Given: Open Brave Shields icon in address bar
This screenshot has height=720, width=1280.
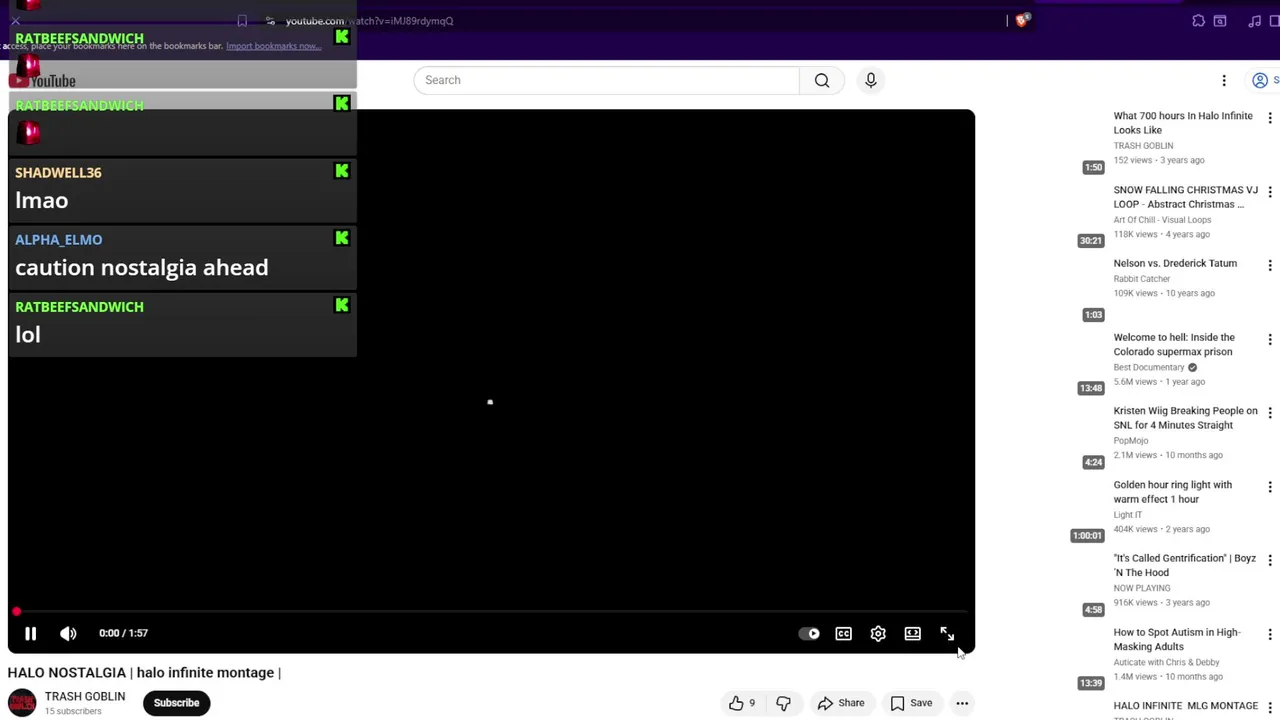Looking at the screenshot, I should coord(1022,20).
